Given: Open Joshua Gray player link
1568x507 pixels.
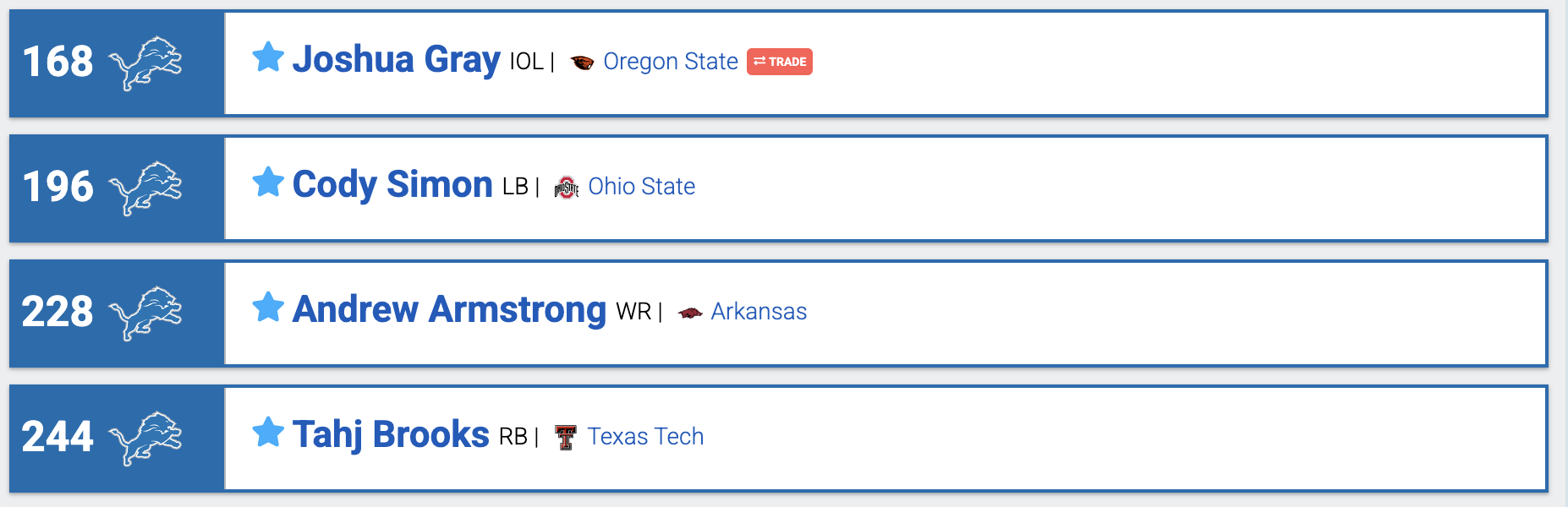Looking at the screenshot, I should pyautogui.click(x=396, y=60).
